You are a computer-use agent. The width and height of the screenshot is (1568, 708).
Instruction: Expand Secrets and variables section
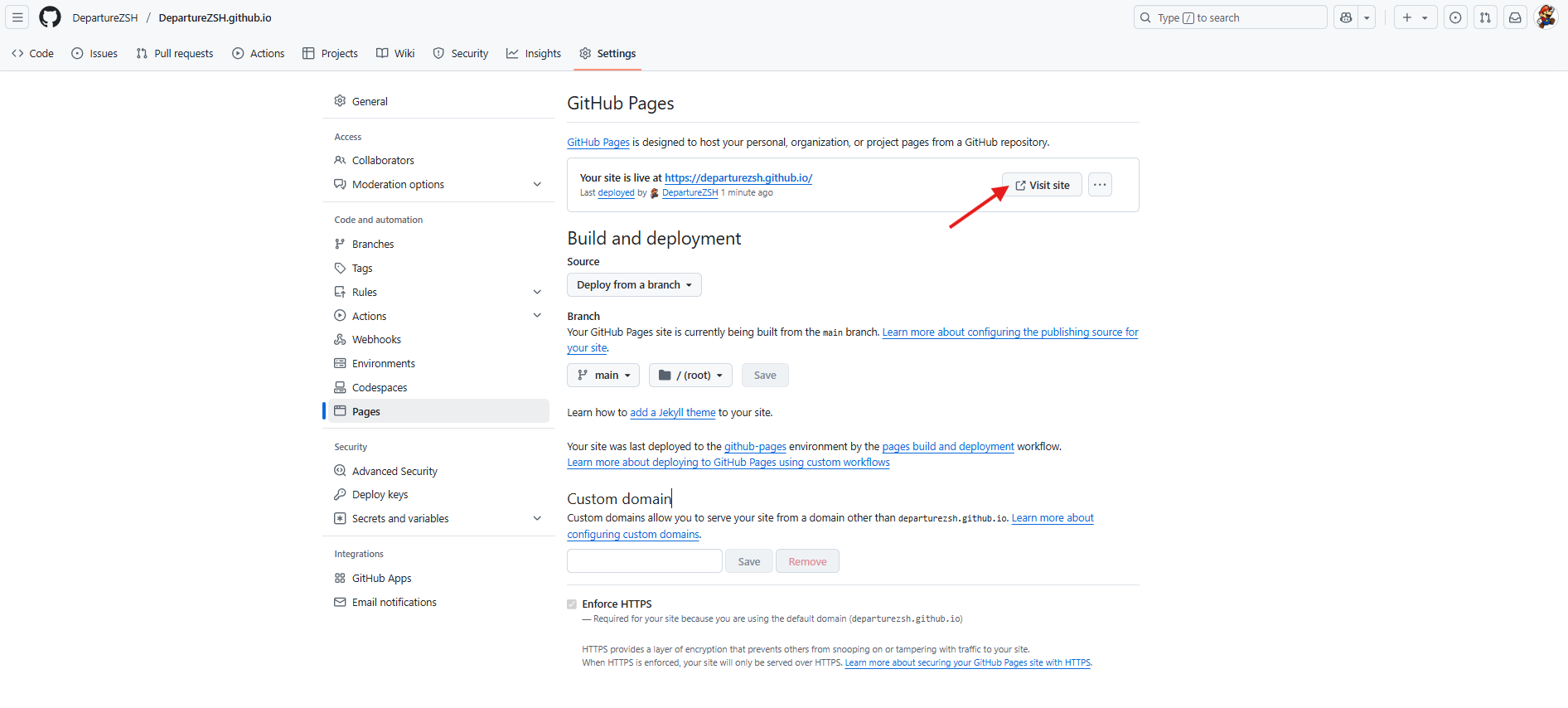point(438,518)
